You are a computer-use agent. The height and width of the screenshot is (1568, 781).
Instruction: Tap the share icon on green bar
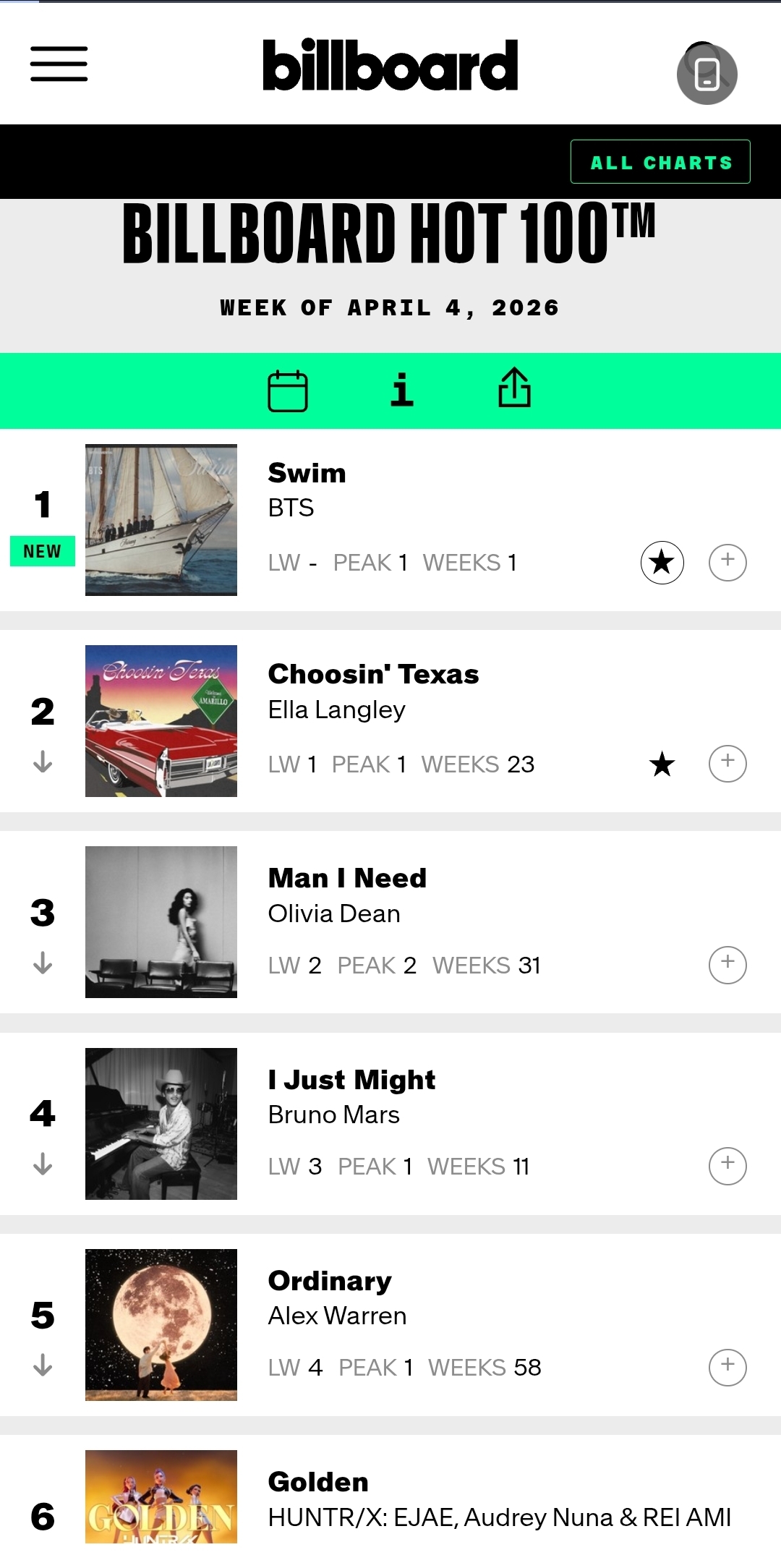click(515, 388)
